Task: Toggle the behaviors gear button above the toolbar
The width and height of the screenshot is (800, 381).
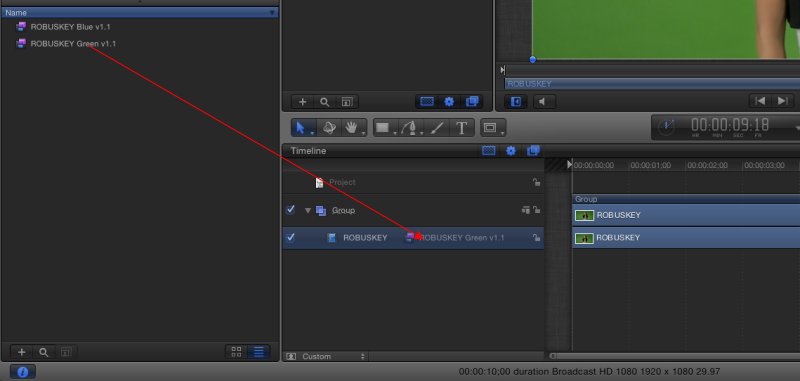Action: click(449, 101)
